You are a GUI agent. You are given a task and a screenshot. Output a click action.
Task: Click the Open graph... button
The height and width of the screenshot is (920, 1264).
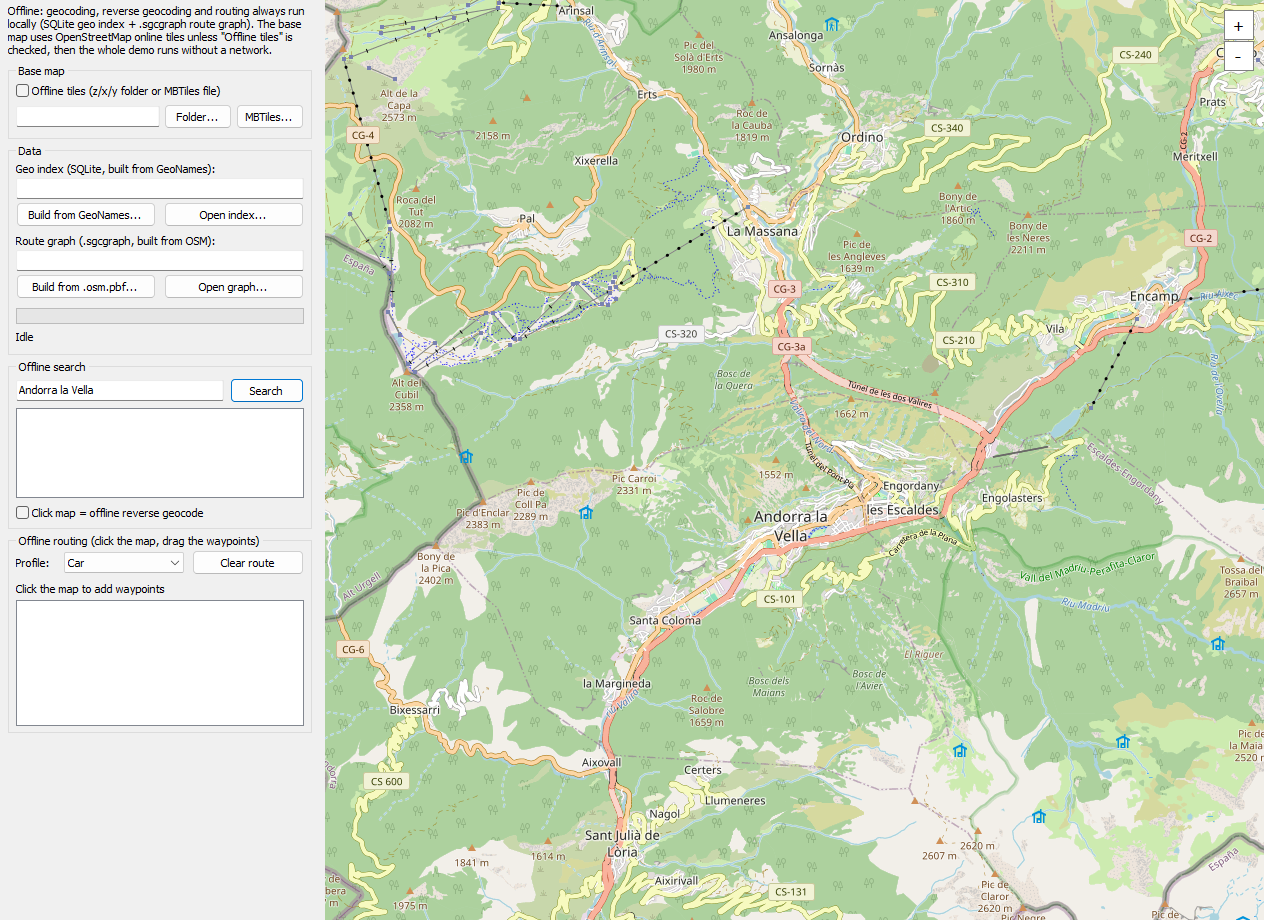[x=233, y=287]
